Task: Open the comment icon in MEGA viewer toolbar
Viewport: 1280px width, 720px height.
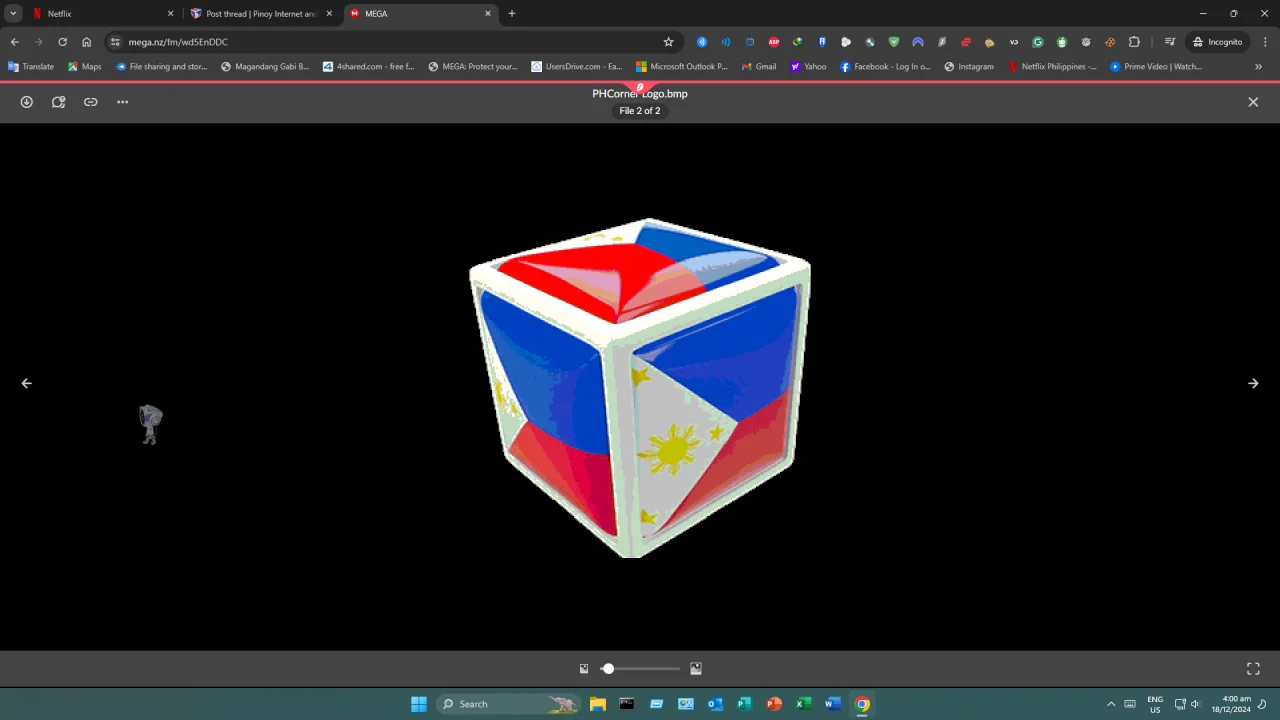Action: (59, 102)
